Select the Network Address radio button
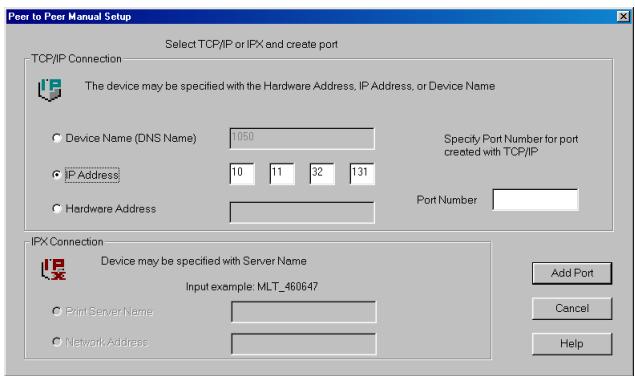 point(57,342)
